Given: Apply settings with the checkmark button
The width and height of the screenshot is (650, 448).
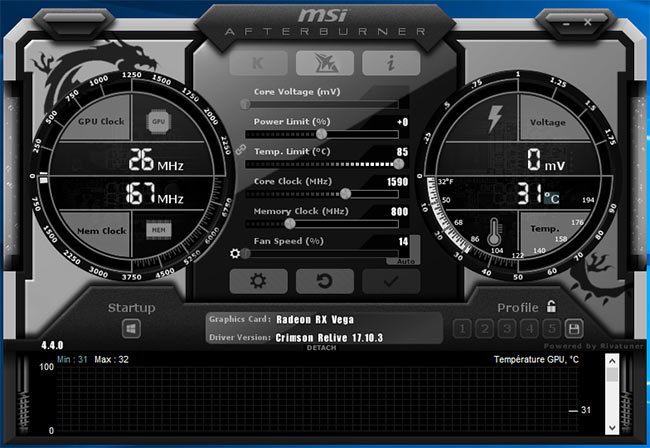Looking at the screenshot, I should (390, 281).
